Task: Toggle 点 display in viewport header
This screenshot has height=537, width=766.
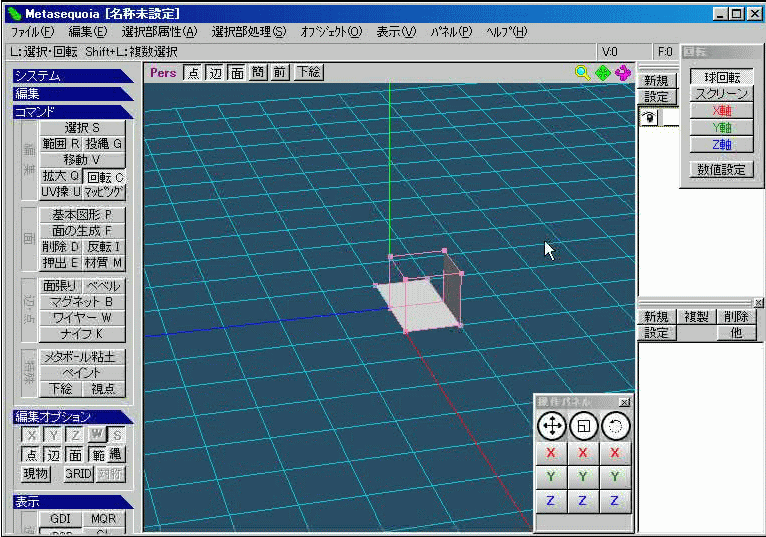Action: click(x=193, y=73)
